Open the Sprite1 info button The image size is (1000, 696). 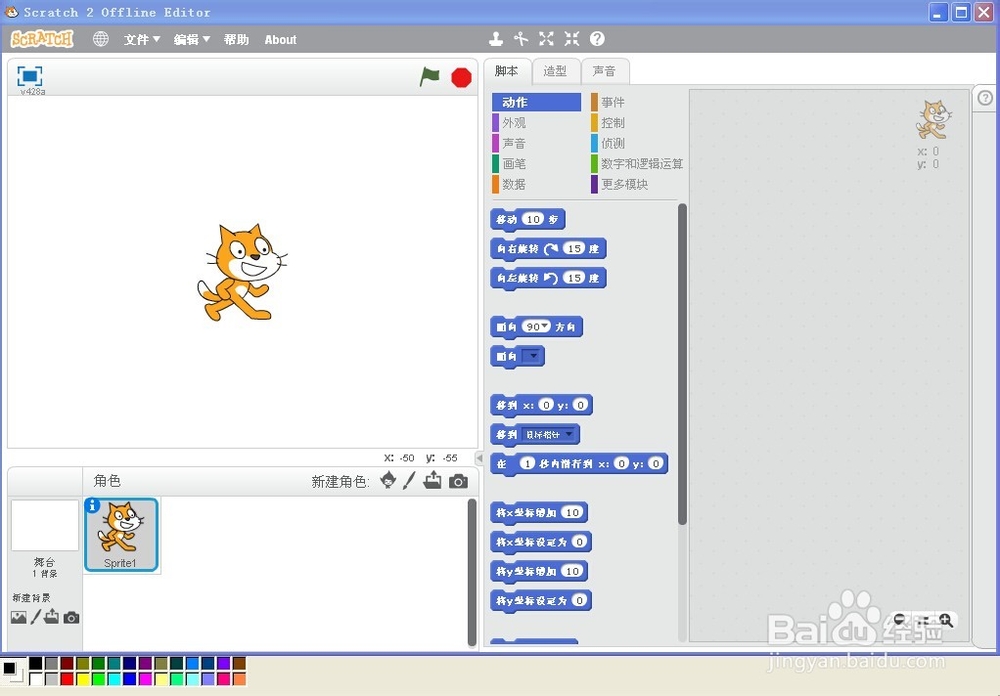point(92,505)
